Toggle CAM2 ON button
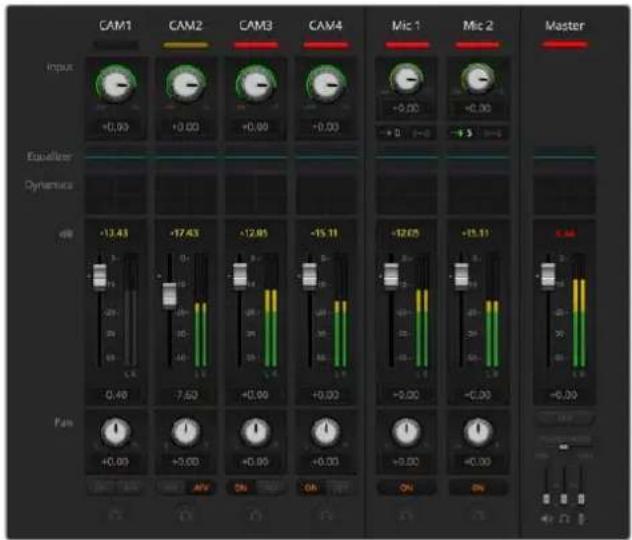Screen dimensions: 632x540 171,488
